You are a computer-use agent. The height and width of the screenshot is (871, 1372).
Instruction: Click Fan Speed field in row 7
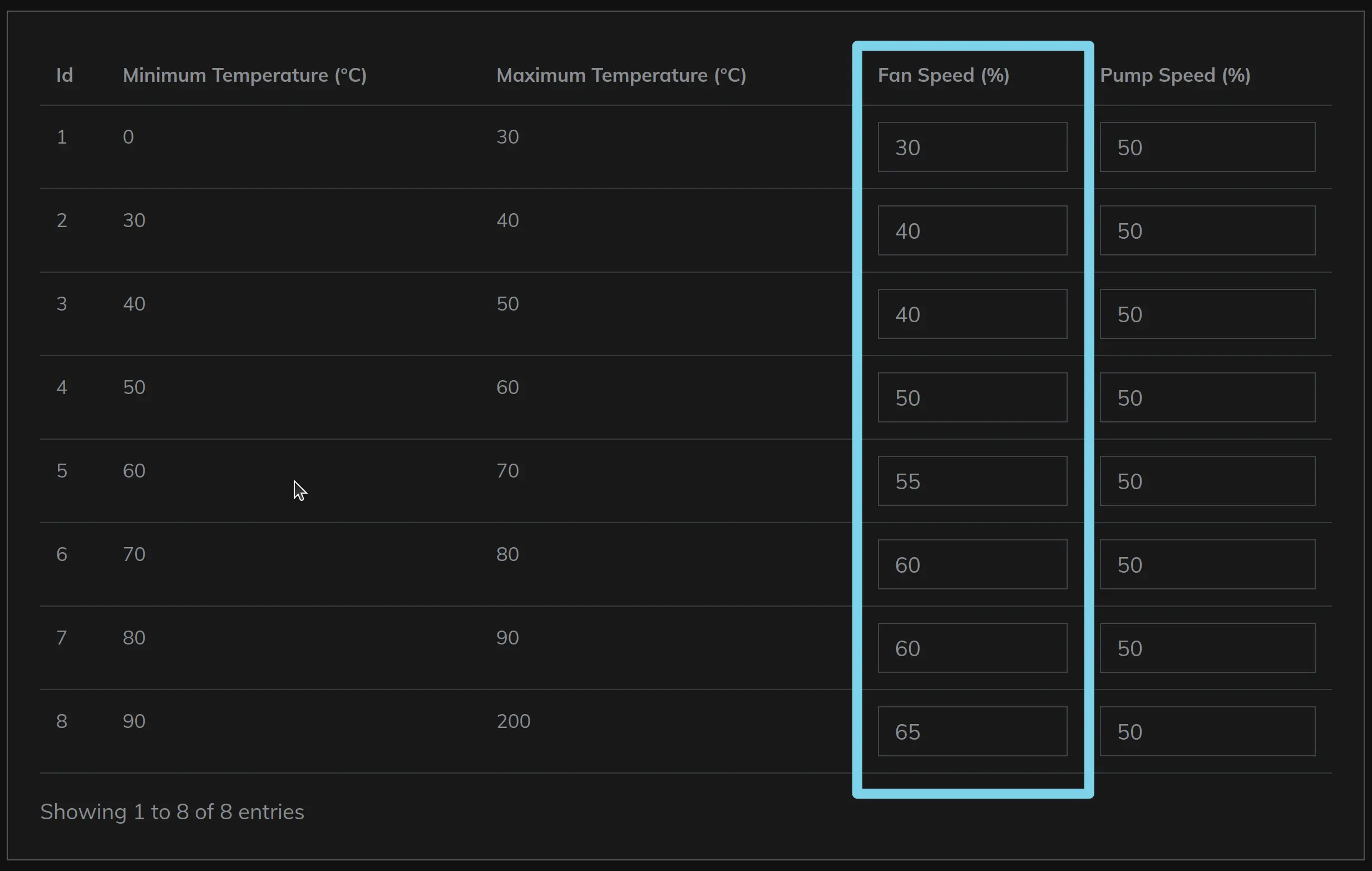click(972, 648)
